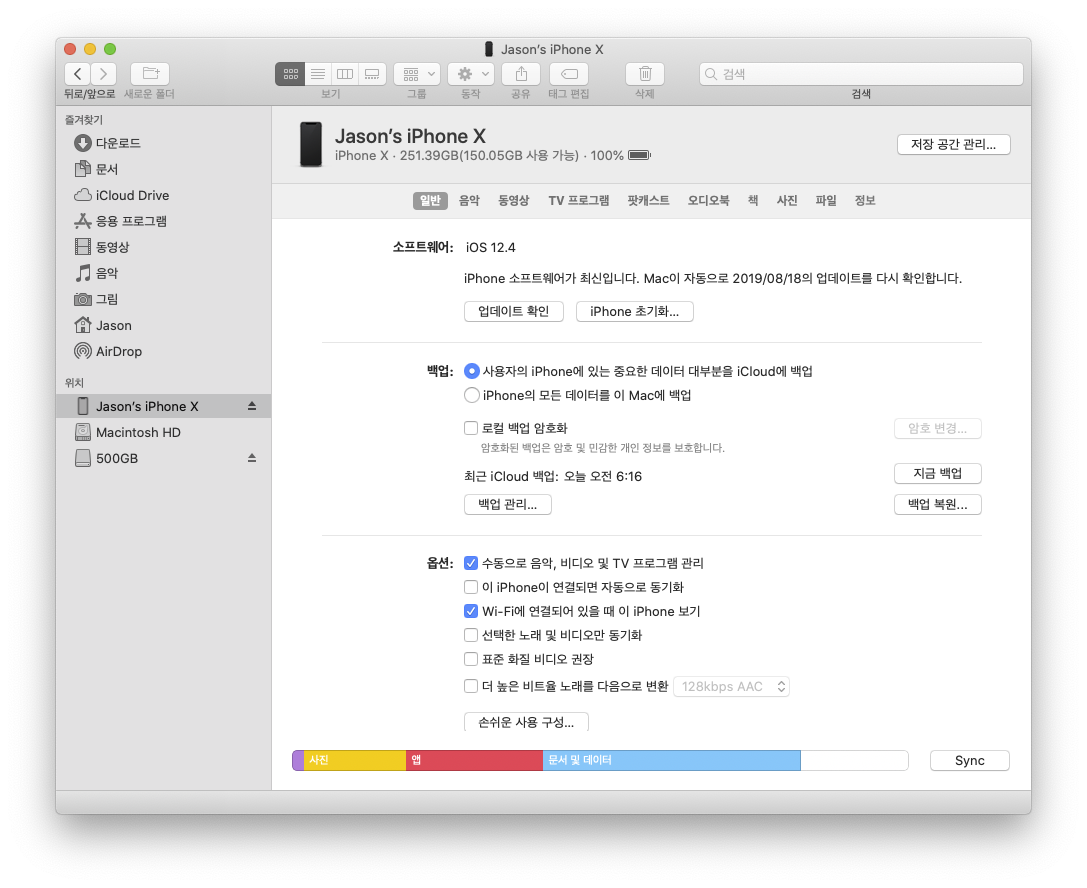Click the 업데이트 확인 button
This screenshot has height=888, width=1087.
514,311
